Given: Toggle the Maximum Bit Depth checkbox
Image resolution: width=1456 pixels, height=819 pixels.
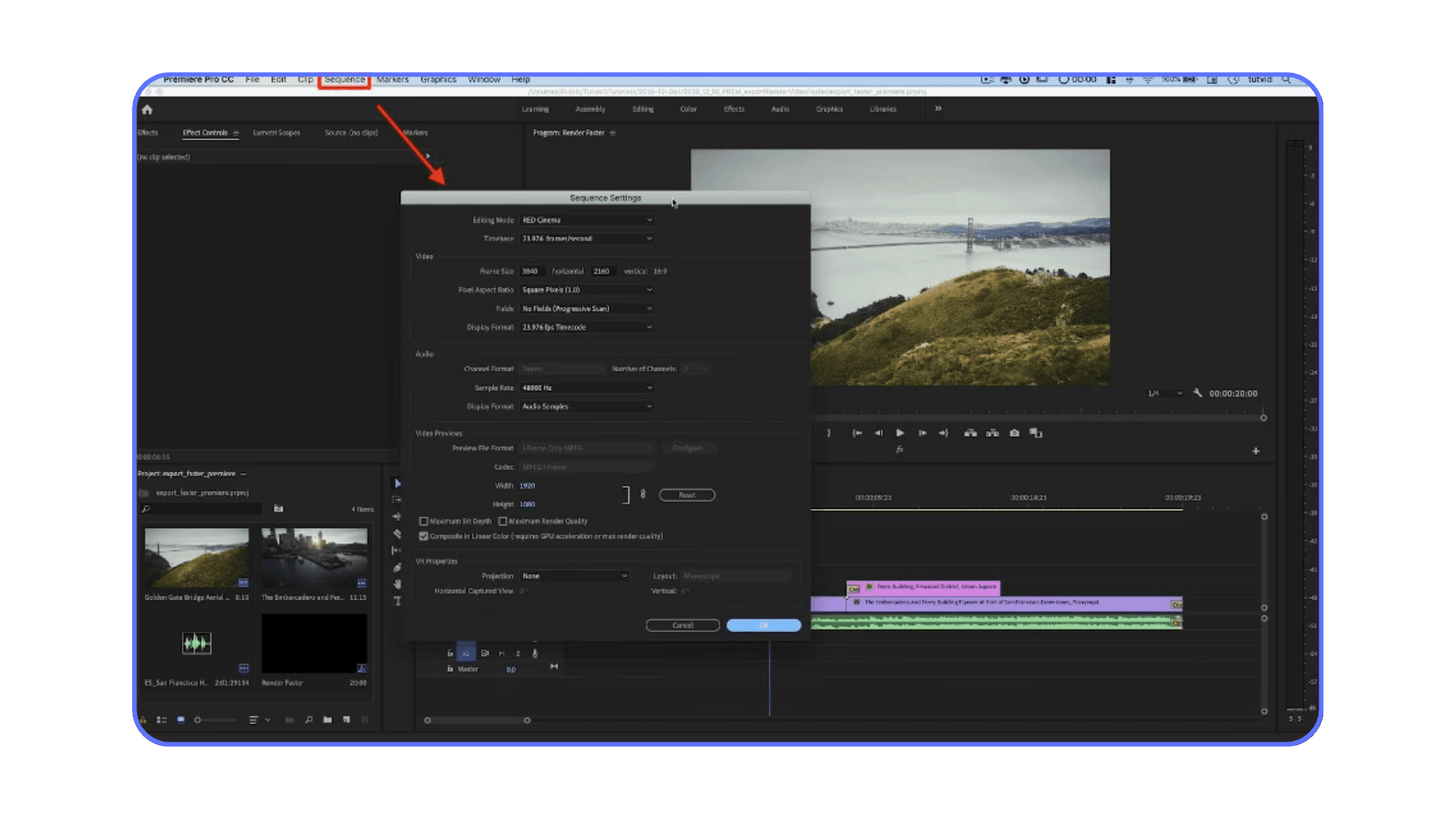Looking at the screenshot, I should pos(423,522).
